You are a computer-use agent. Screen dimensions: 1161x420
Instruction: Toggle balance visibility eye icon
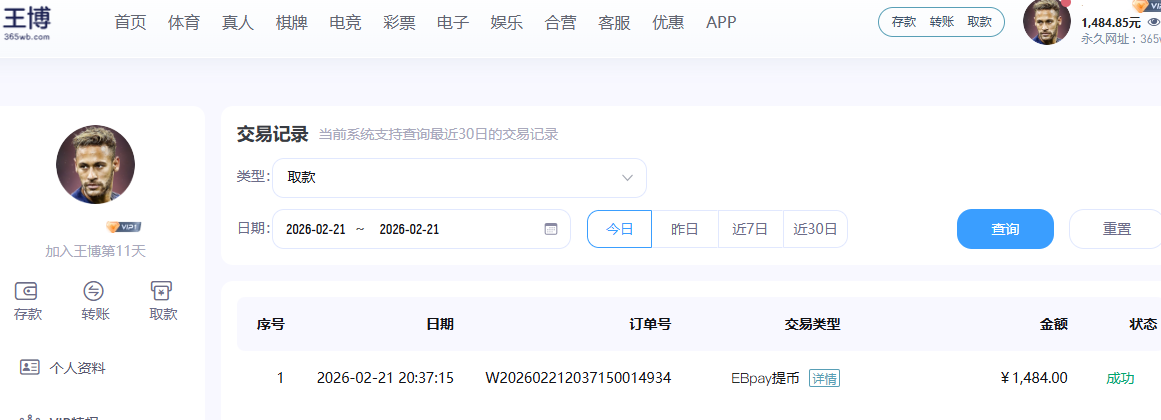[1153, 22]
